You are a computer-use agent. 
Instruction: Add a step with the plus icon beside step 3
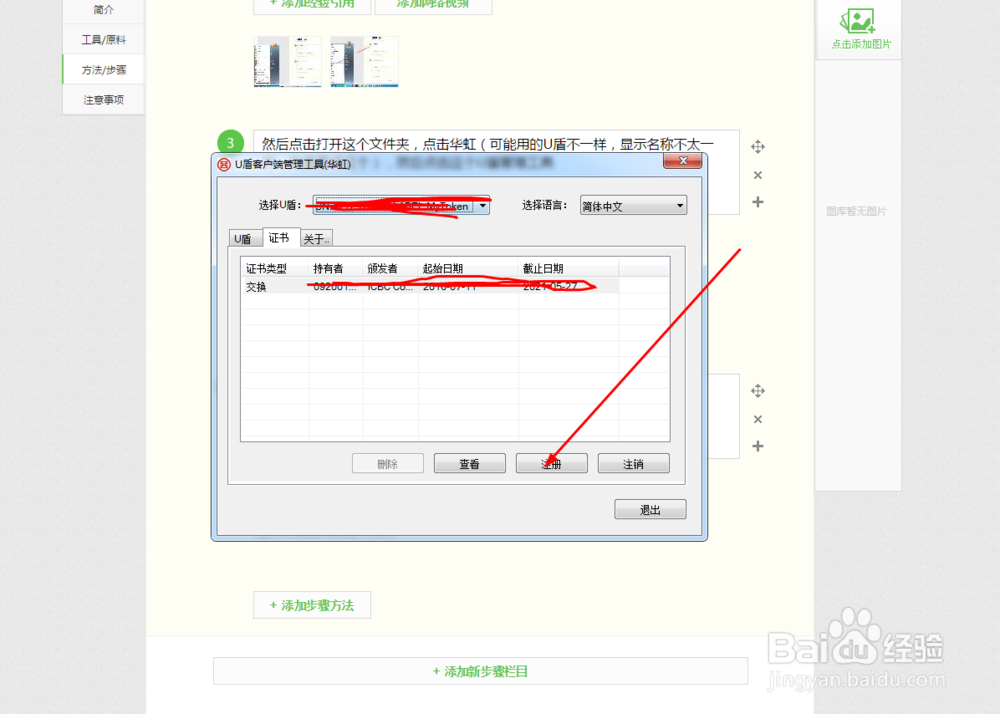coord(758,202)
